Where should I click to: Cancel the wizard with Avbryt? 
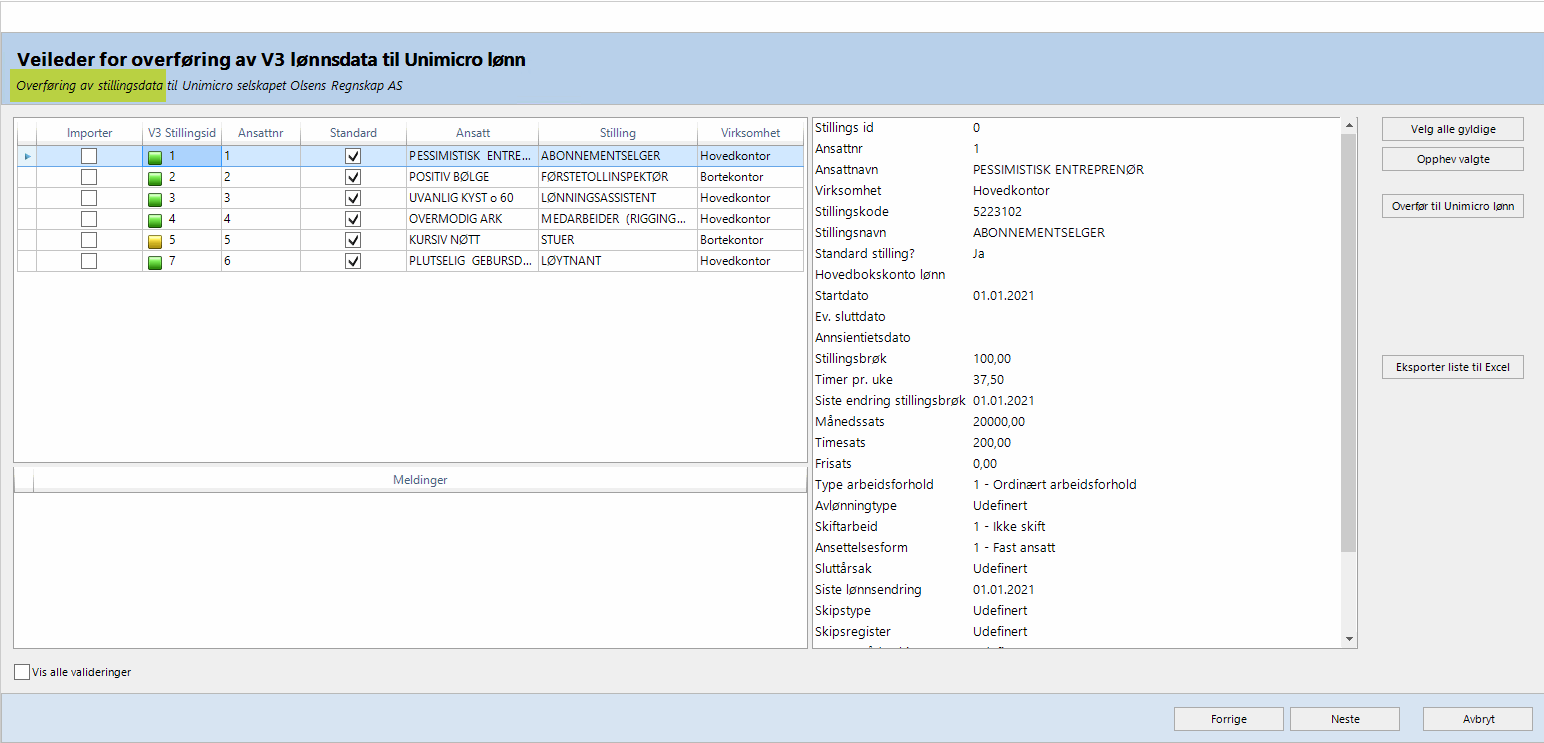click(1477, 719)
